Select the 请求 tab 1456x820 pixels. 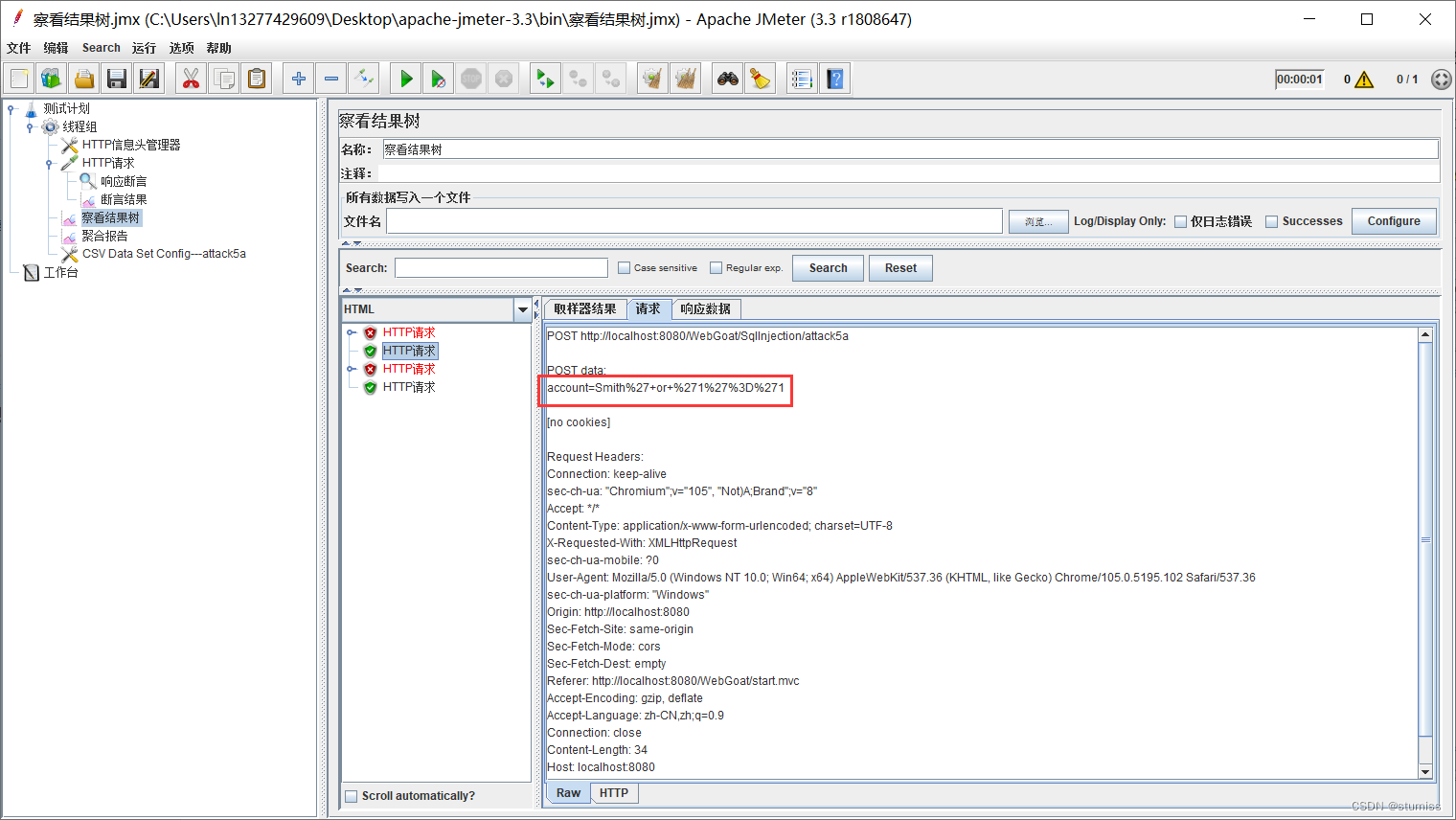pyautogui.click(x=648, y=308)
